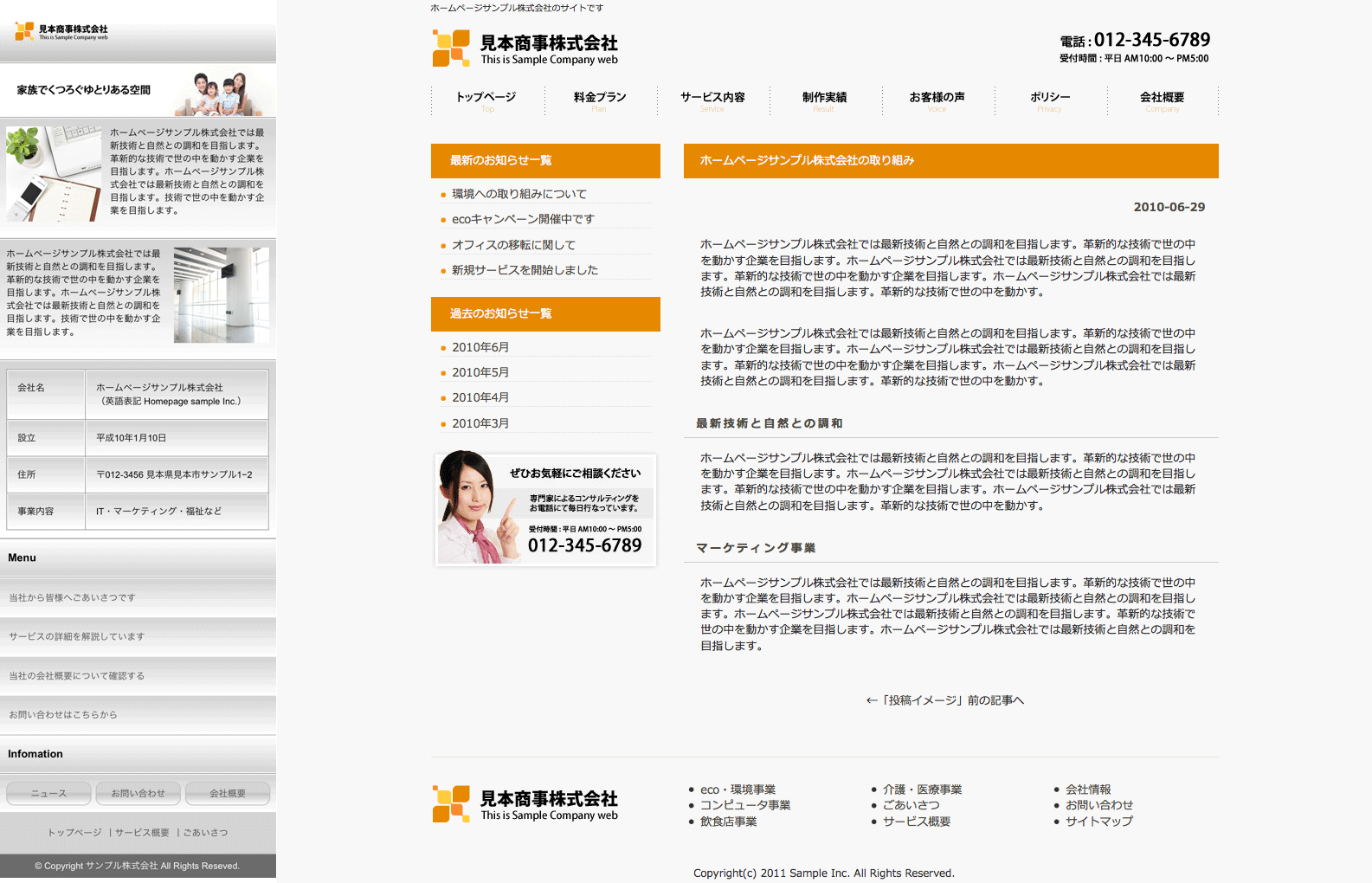Go to the previous article link
1372x883 pixels.
[x=944, y=700]
